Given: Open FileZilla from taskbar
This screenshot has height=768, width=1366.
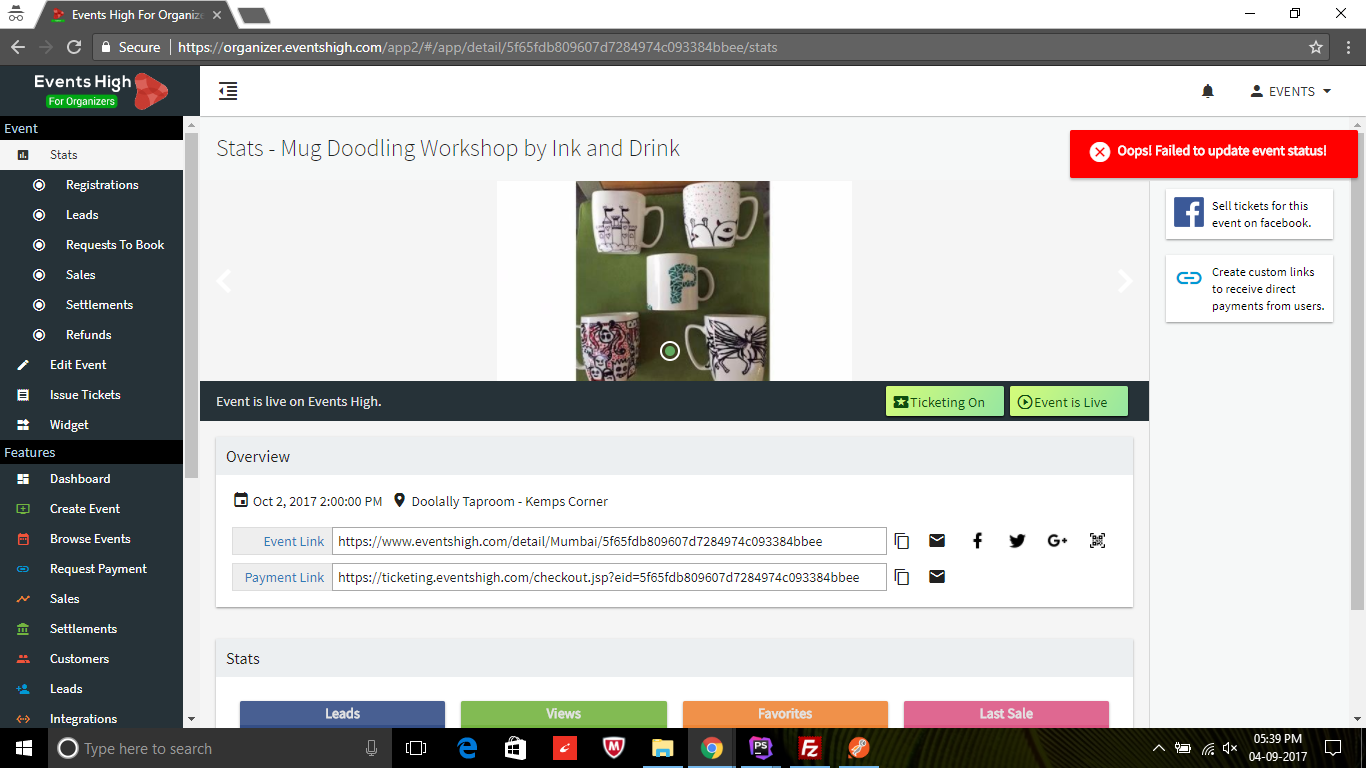Looking at the screenshot, I should coord(810,748).
